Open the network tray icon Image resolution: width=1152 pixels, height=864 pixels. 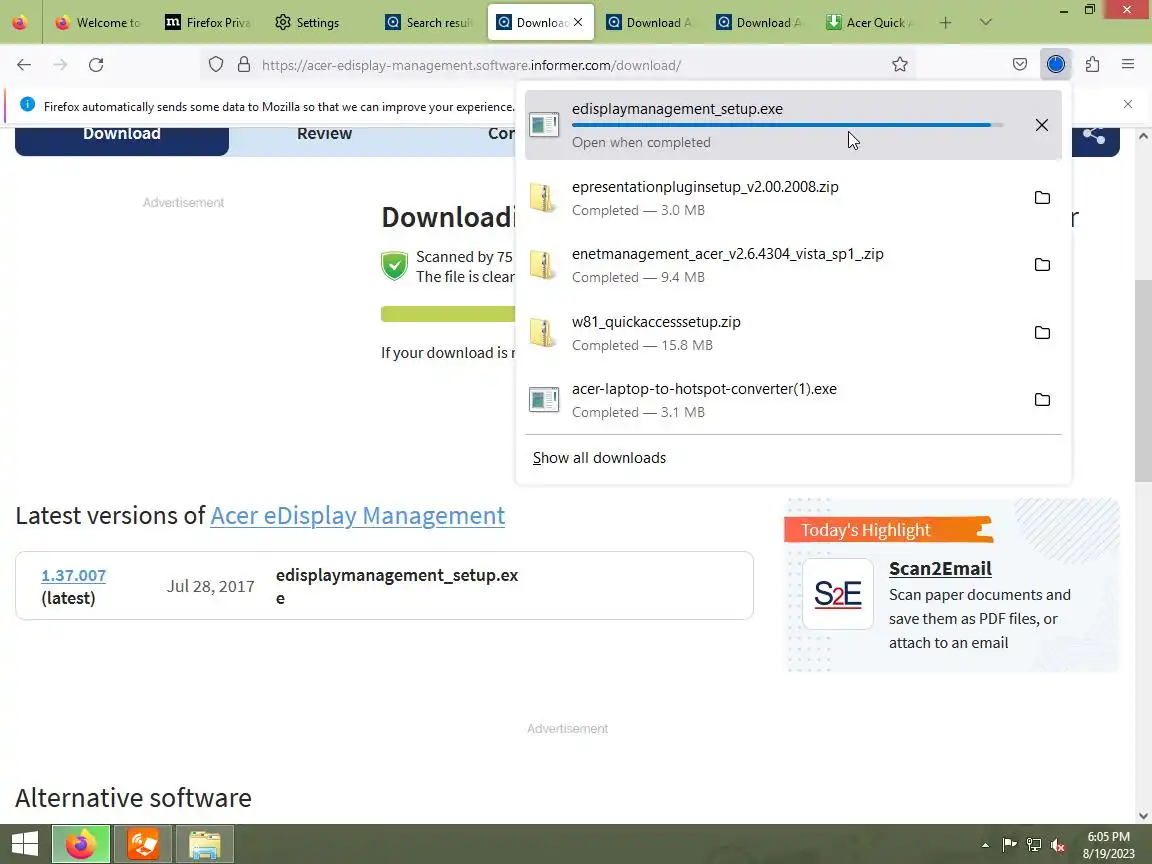pyautogui.click(x=1034, y=845)
